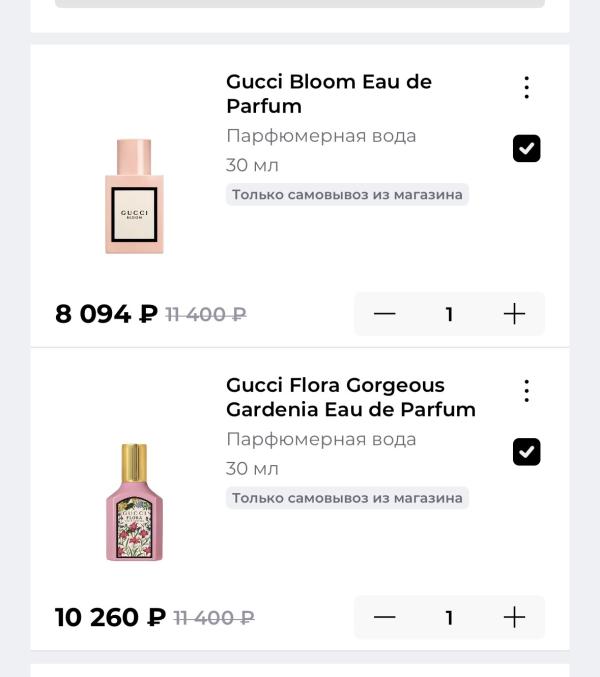Open the Gucci Bloom bottle image

pos(134,197)
